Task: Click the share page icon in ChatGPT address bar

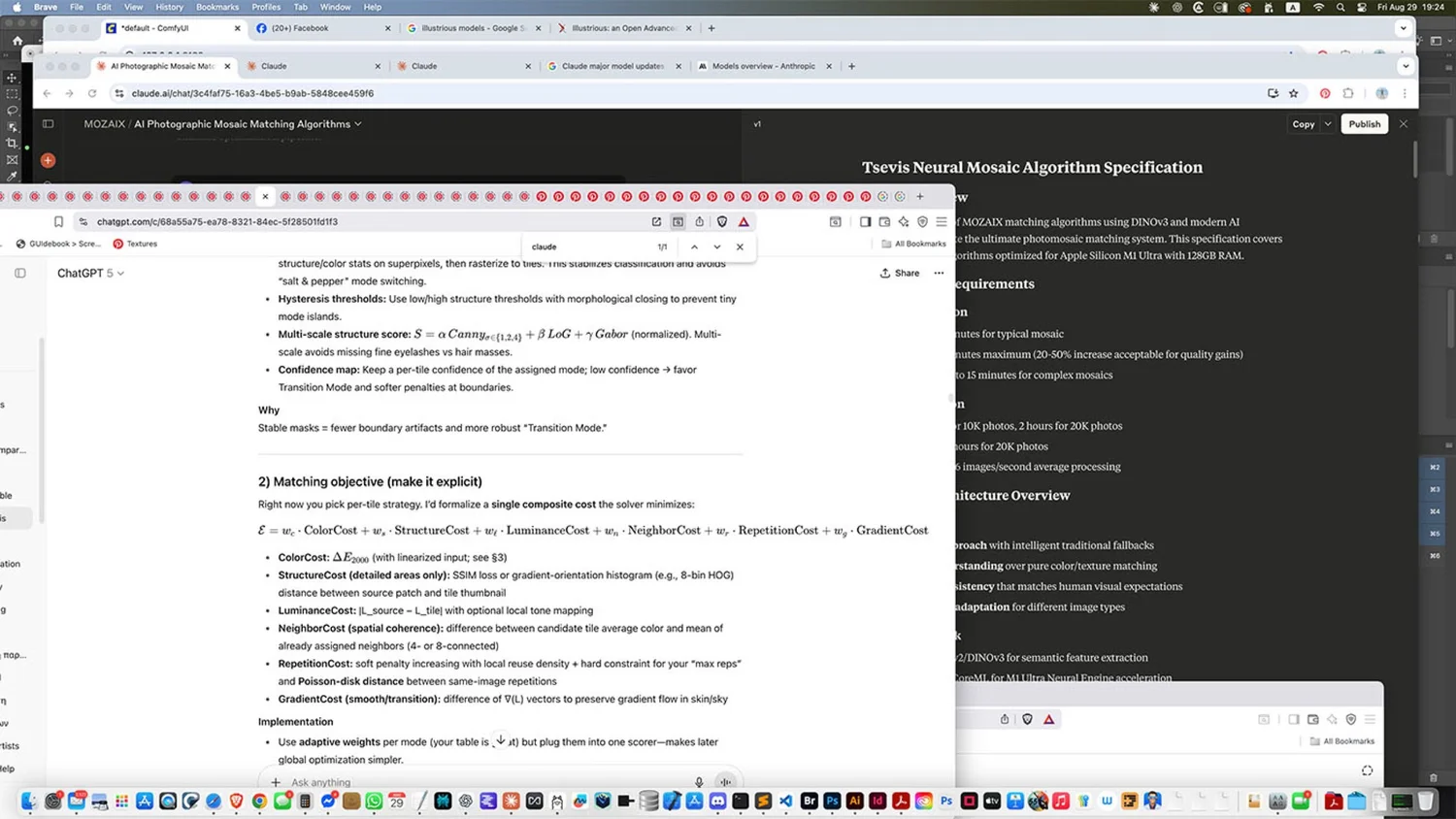Action: pyautogui.click(x=699, y=222)
